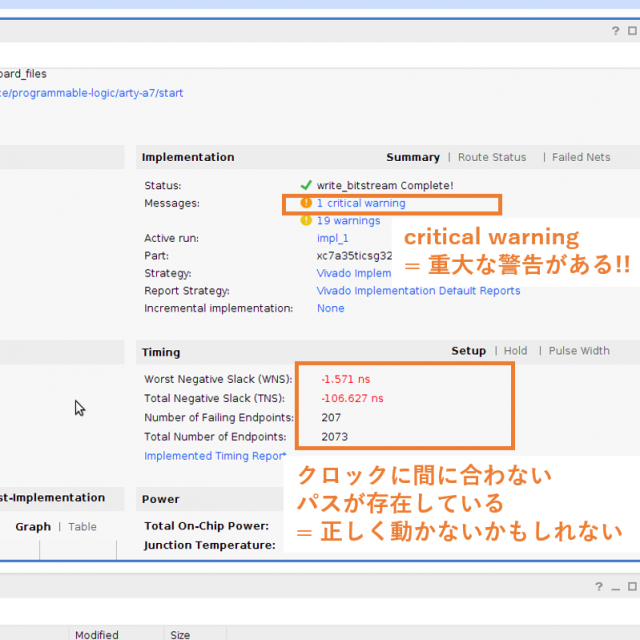The image size is (640, 640).
Task: Sort files by Modified column header
Action: 96,634
